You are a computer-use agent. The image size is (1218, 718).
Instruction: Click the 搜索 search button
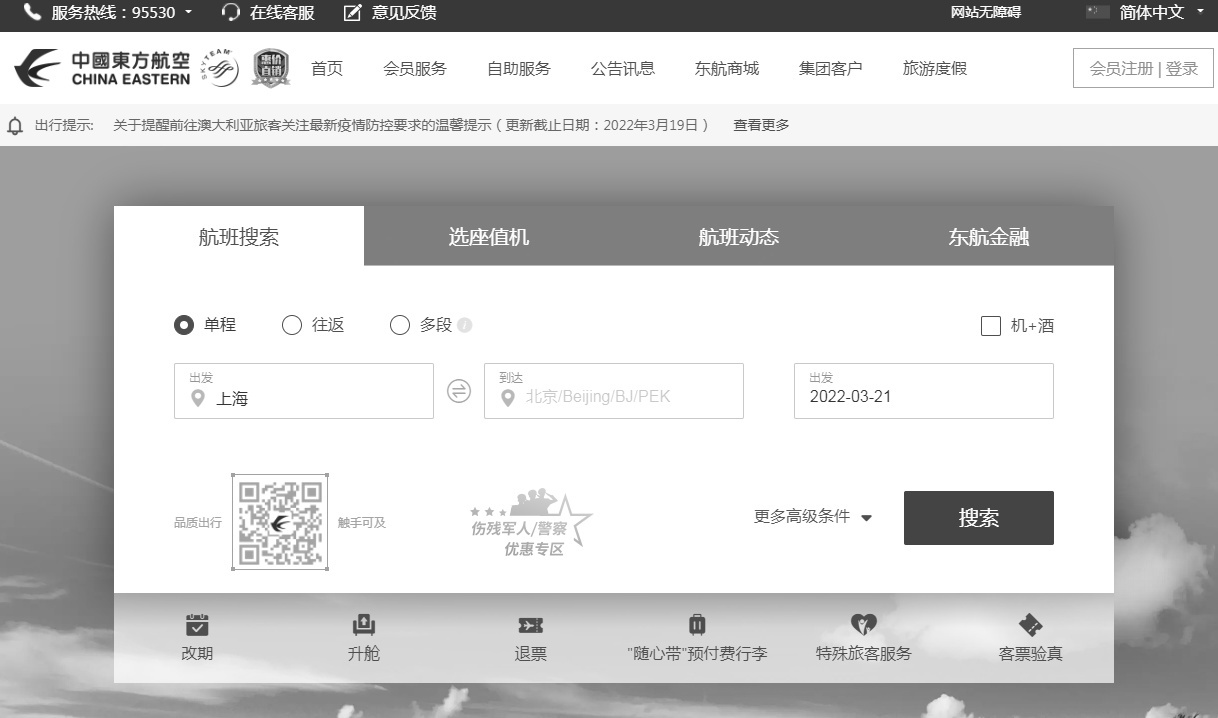click(x=978, y=518)
